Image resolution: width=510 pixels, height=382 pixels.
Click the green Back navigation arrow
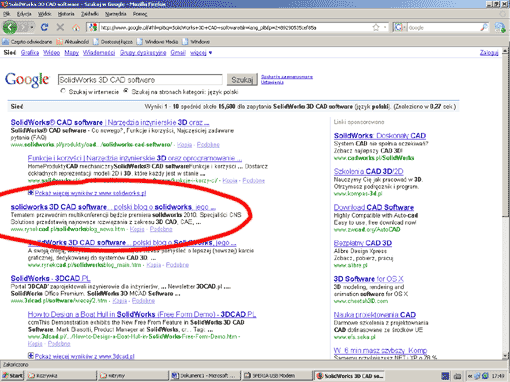[x=10, y=27]
